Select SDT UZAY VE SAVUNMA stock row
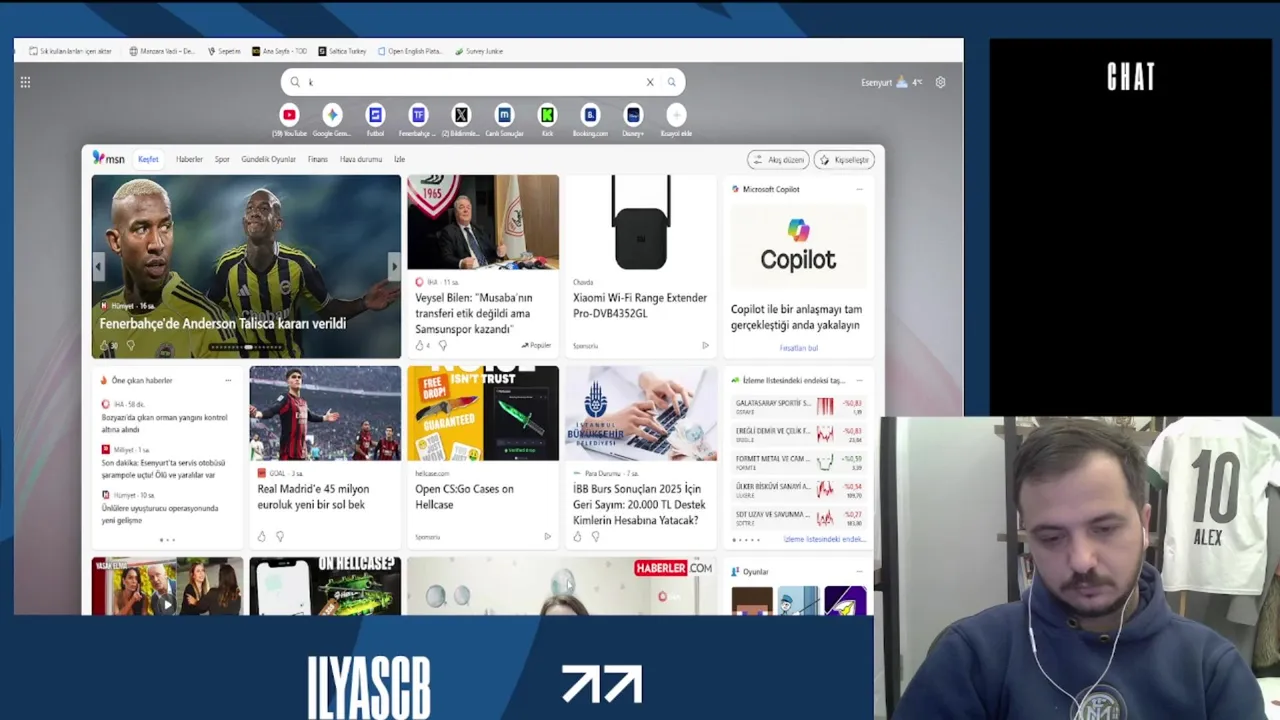Image resolution: width=1280 pixels, height=720 pixels. [798, 518]
